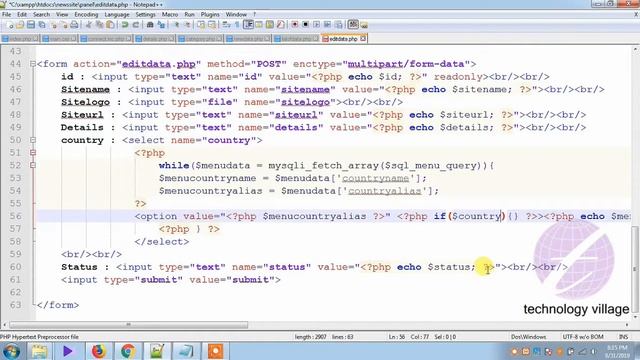
Task: Click the Print toolbar icon
Action: tap(74, 25)
